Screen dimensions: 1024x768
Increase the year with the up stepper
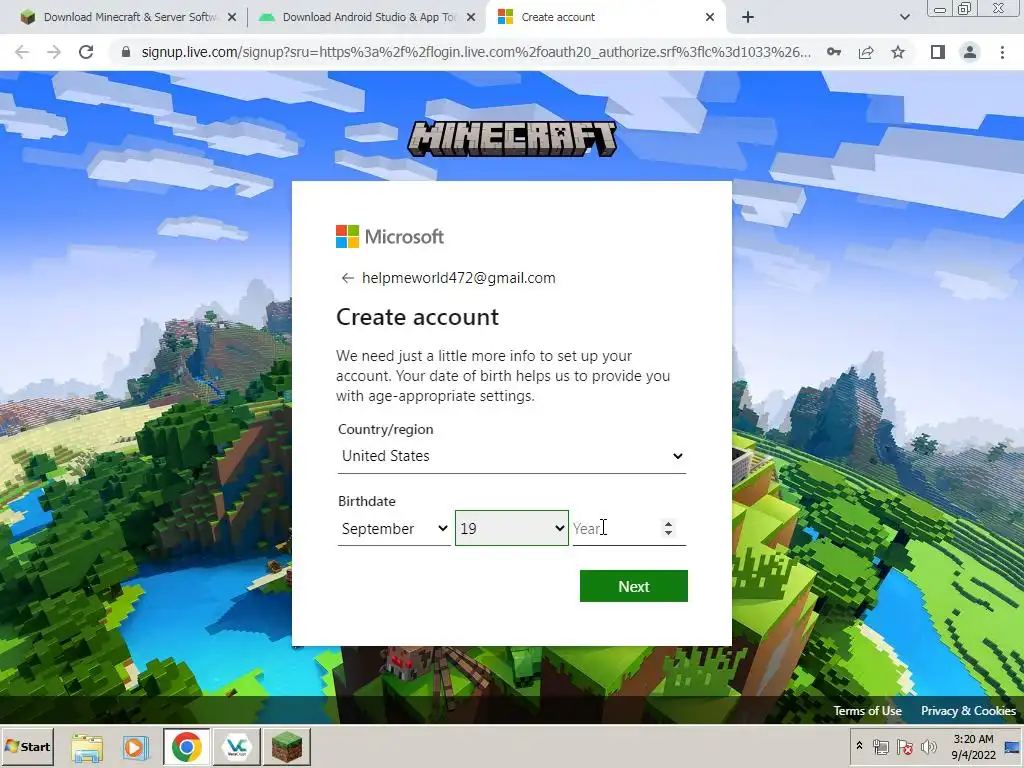(668, 524)
